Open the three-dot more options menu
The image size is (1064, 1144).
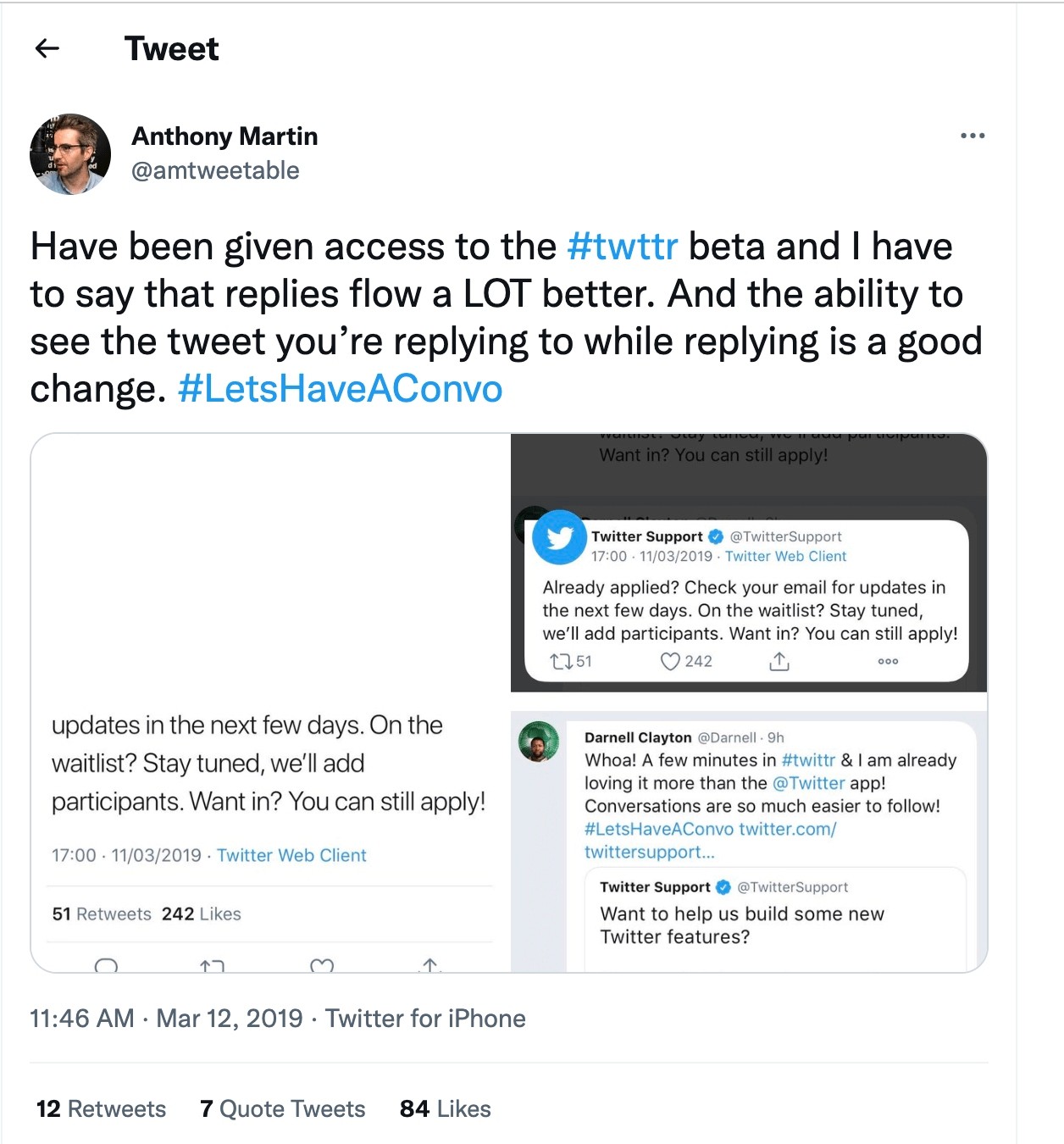(973, 136)
